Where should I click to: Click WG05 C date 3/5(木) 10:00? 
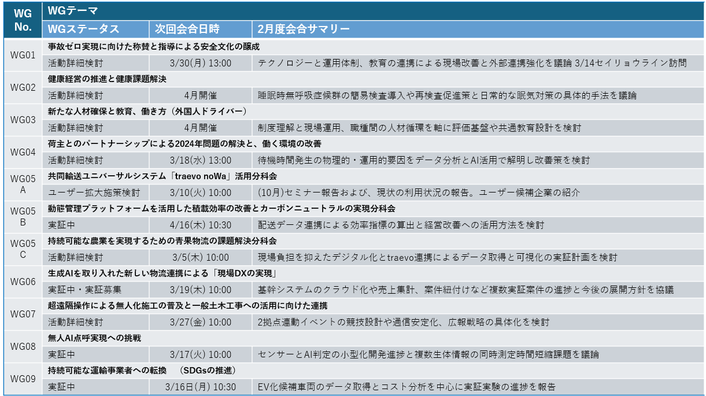[200, 257]
